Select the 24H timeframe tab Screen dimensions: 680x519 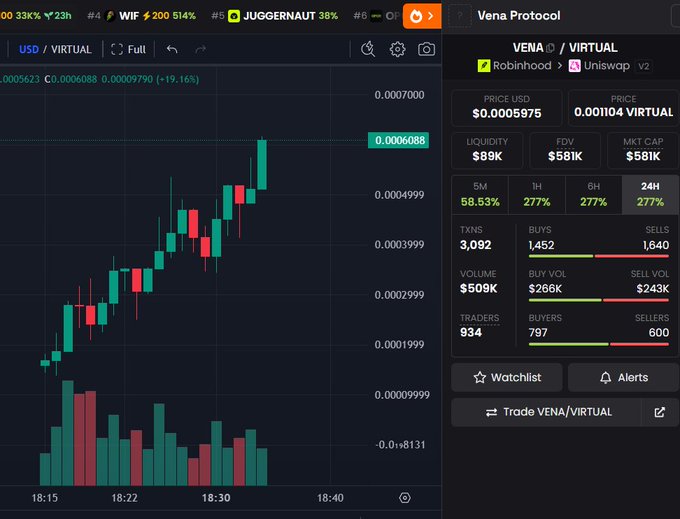(x=650, y=195)
